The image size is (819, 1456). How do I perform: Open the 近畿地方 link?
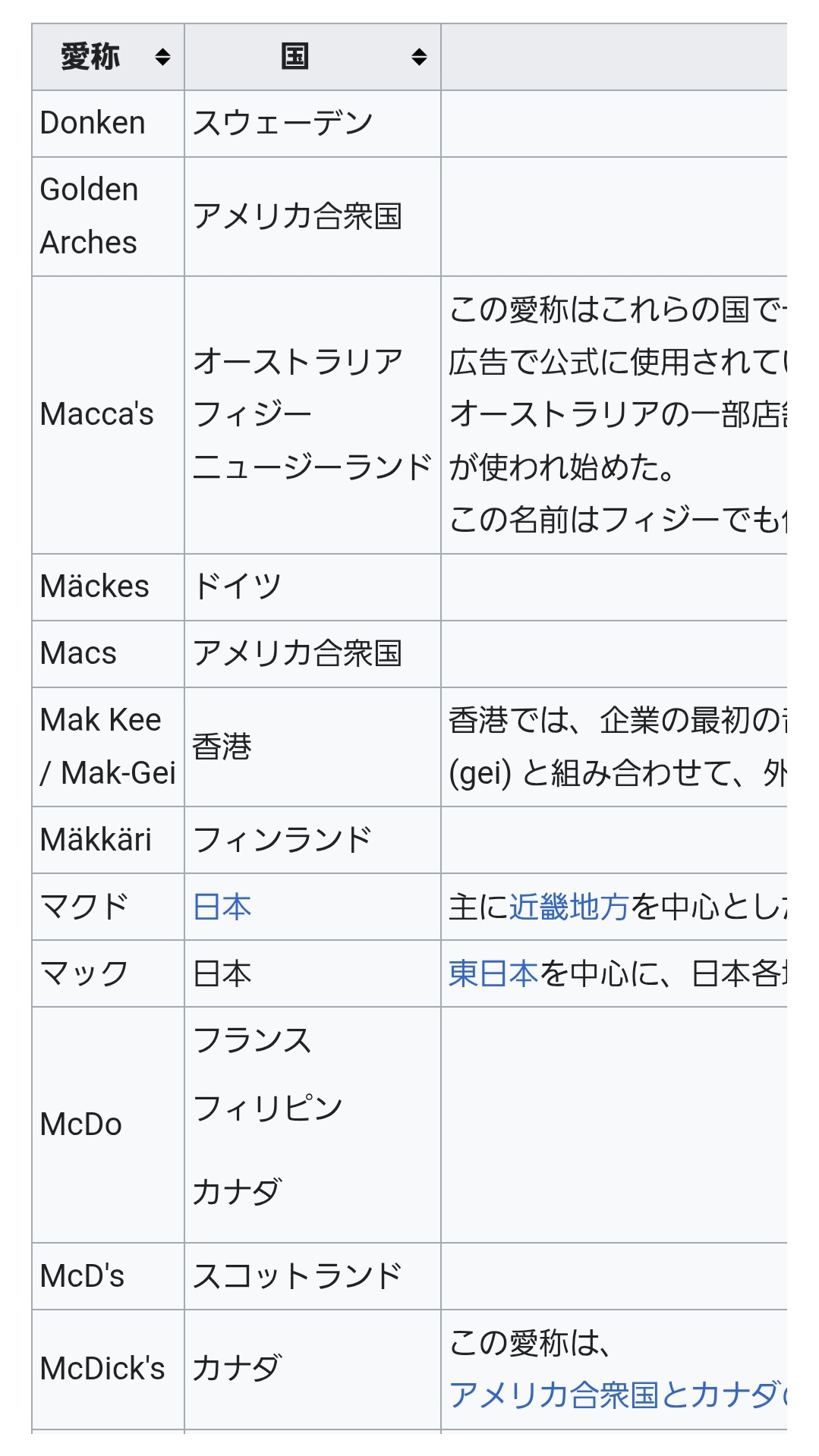pyautogui.click(x=569, y=907)
